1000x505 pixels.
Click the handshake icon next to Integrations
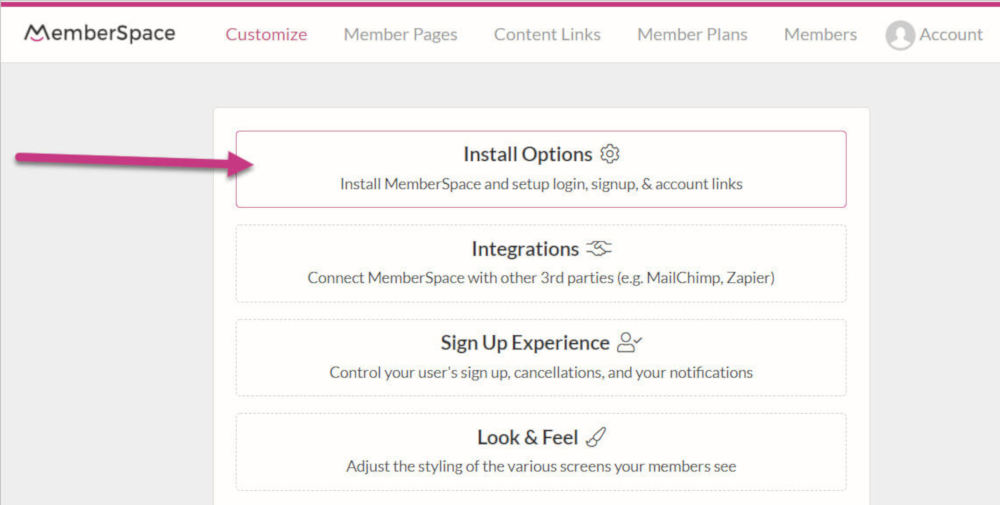click(x=598, y=249)
